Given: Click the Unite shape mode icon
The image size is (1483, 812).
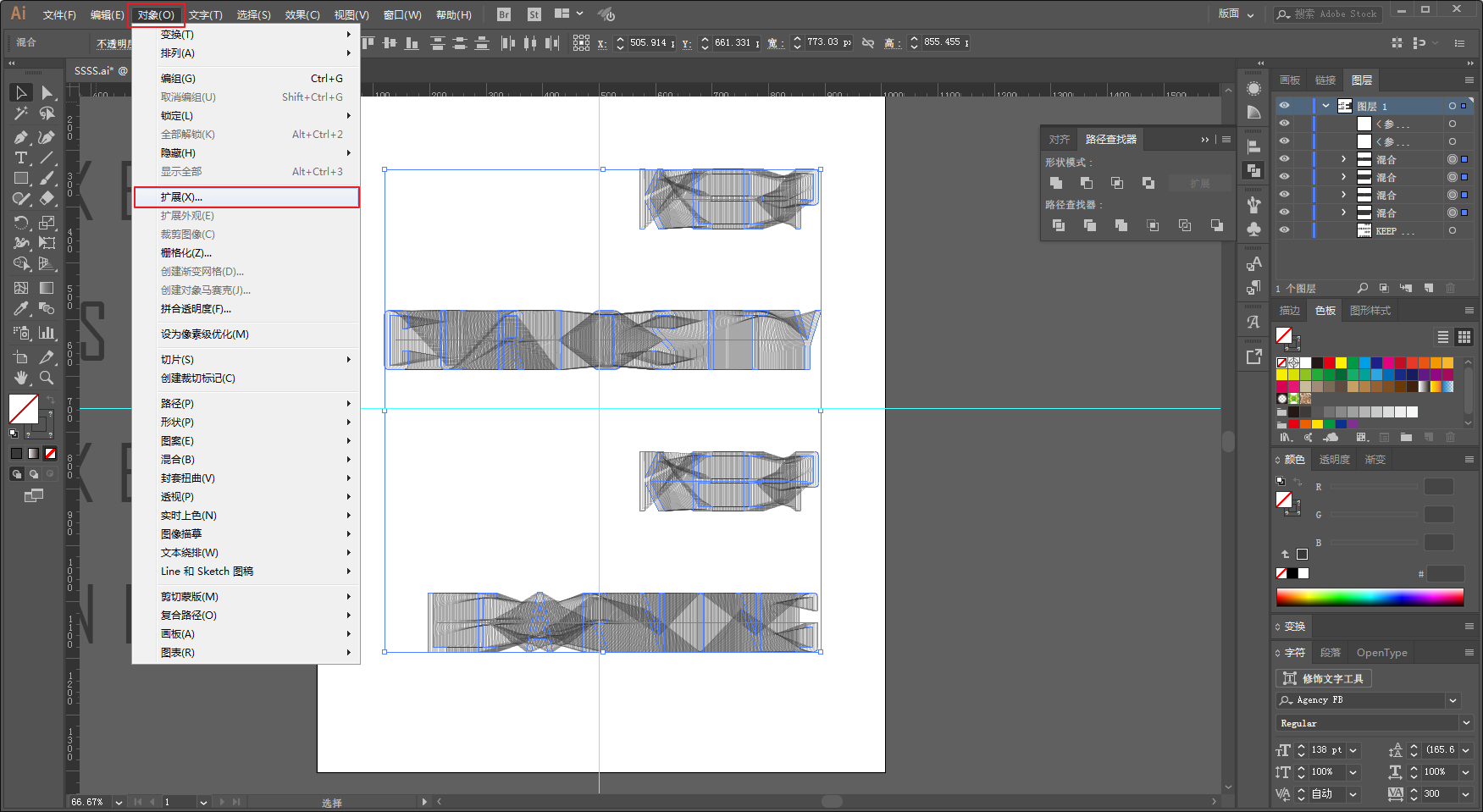Looking at the screenshot, I should click(x=1056, y=183).
